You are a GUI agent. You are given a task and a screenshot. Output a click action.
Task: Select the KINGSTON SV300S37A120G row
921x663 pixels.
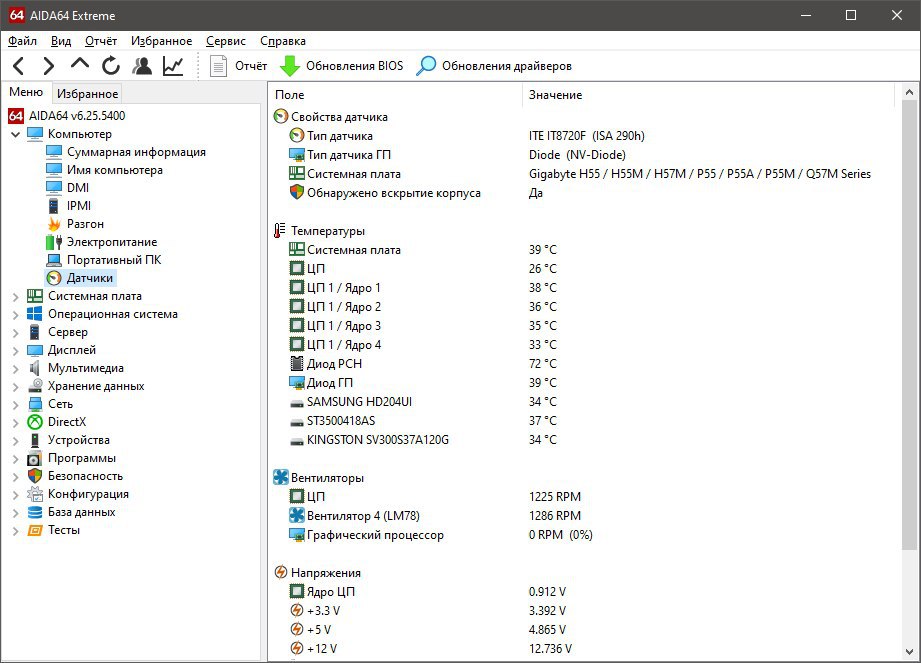point(378,440)
